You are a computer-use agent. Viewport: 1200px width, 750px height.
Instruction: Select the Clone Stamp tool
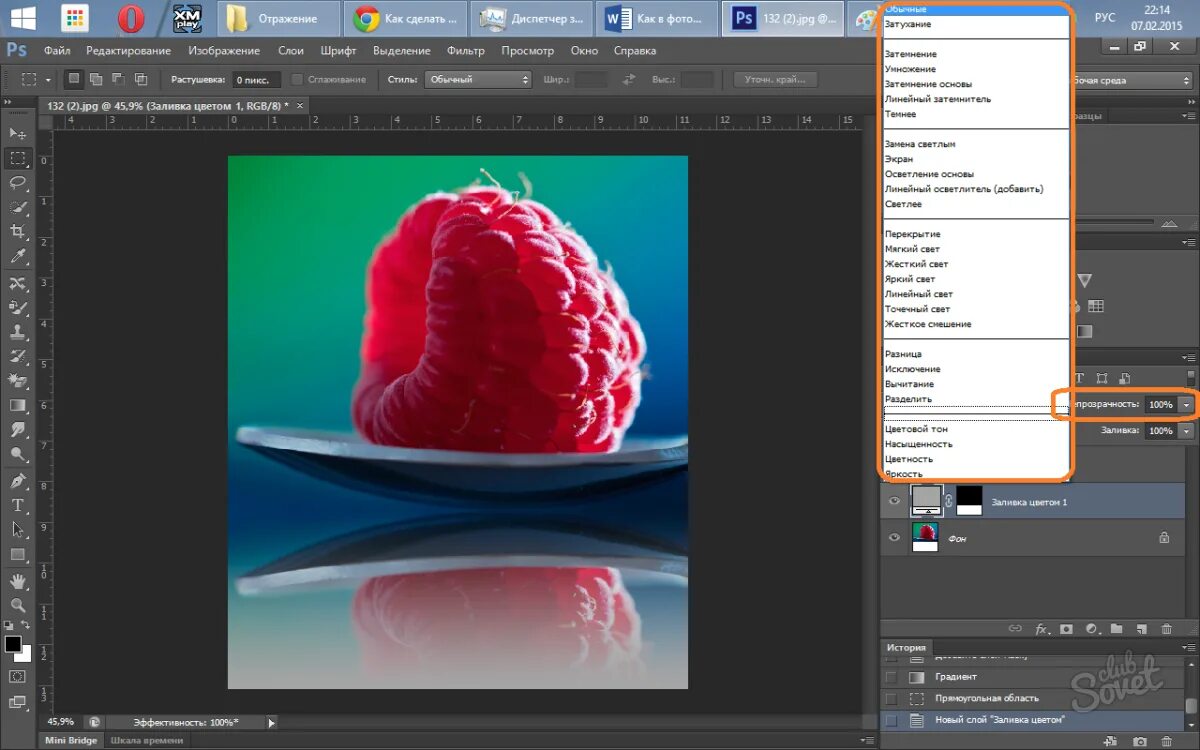[18, 333]
